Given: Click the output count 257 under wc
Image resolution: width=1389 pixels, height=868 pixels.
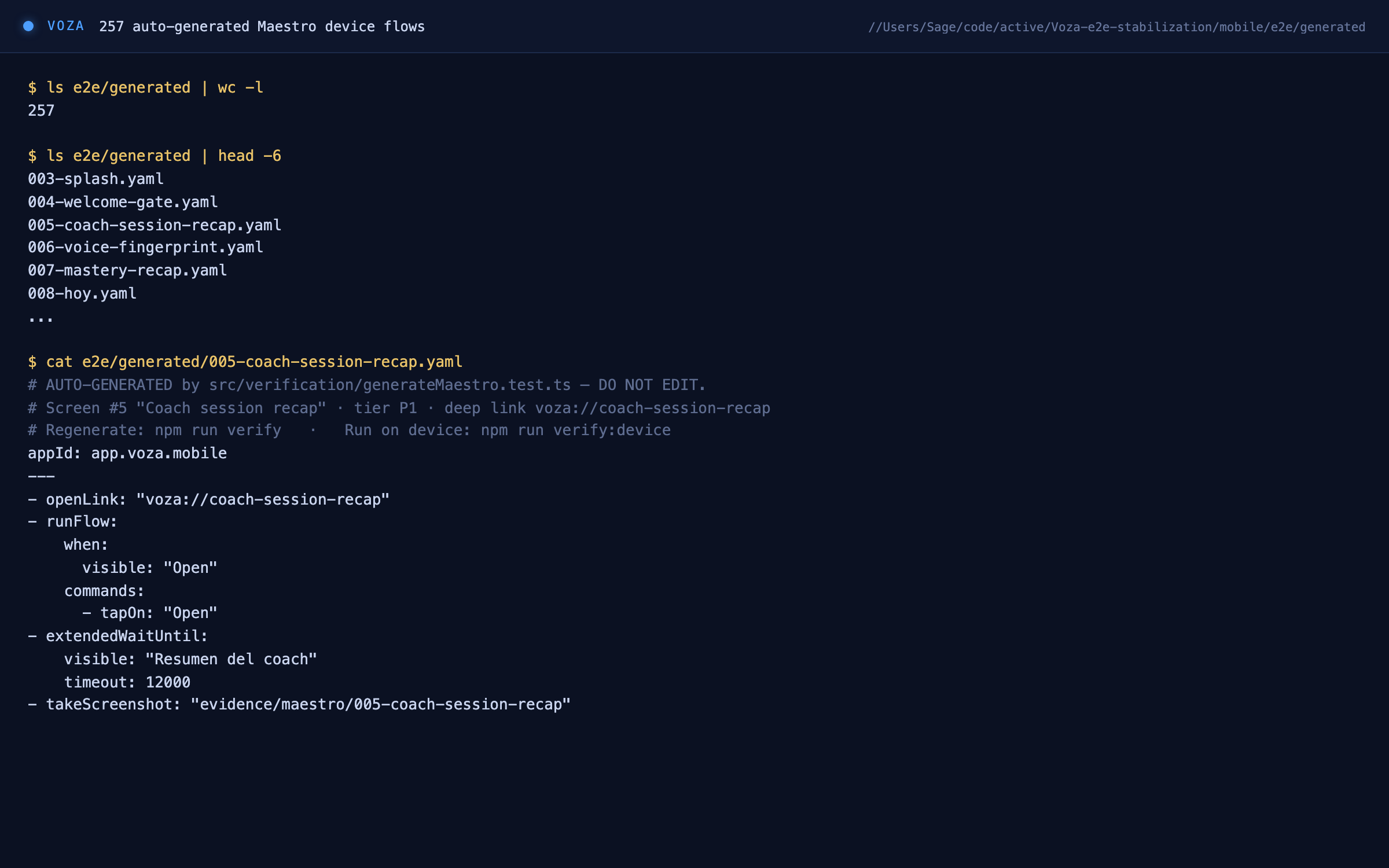Looking at the screenshot, I should [x=41, y=111].
